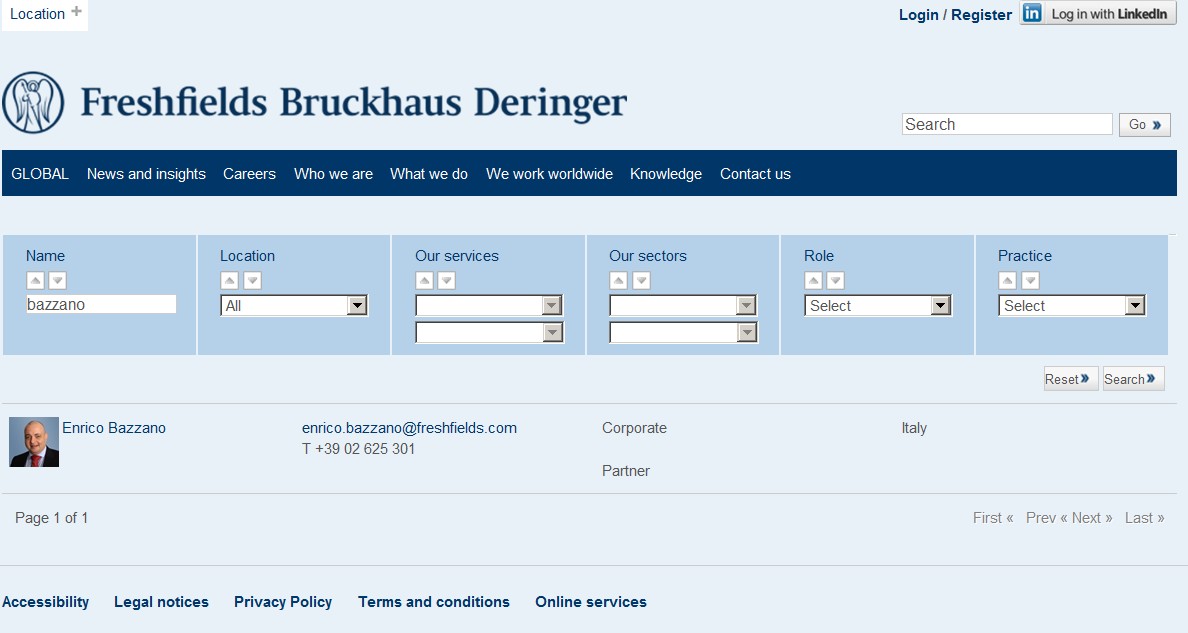Viewport: 1188px width, 633px height.
Task: Click the people Search button
Action: pos(1133,379)
